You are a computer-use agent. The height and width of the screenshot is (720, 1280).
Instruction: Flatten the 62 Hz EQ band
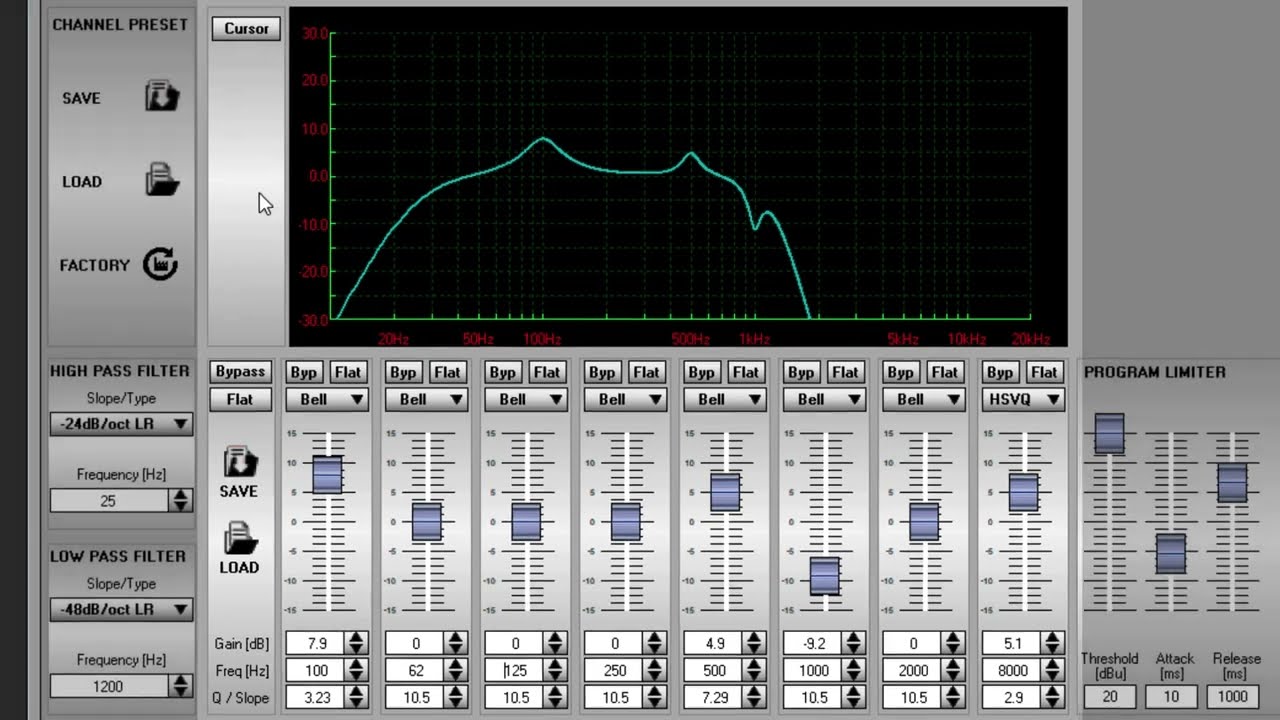[x=447, y=372]
